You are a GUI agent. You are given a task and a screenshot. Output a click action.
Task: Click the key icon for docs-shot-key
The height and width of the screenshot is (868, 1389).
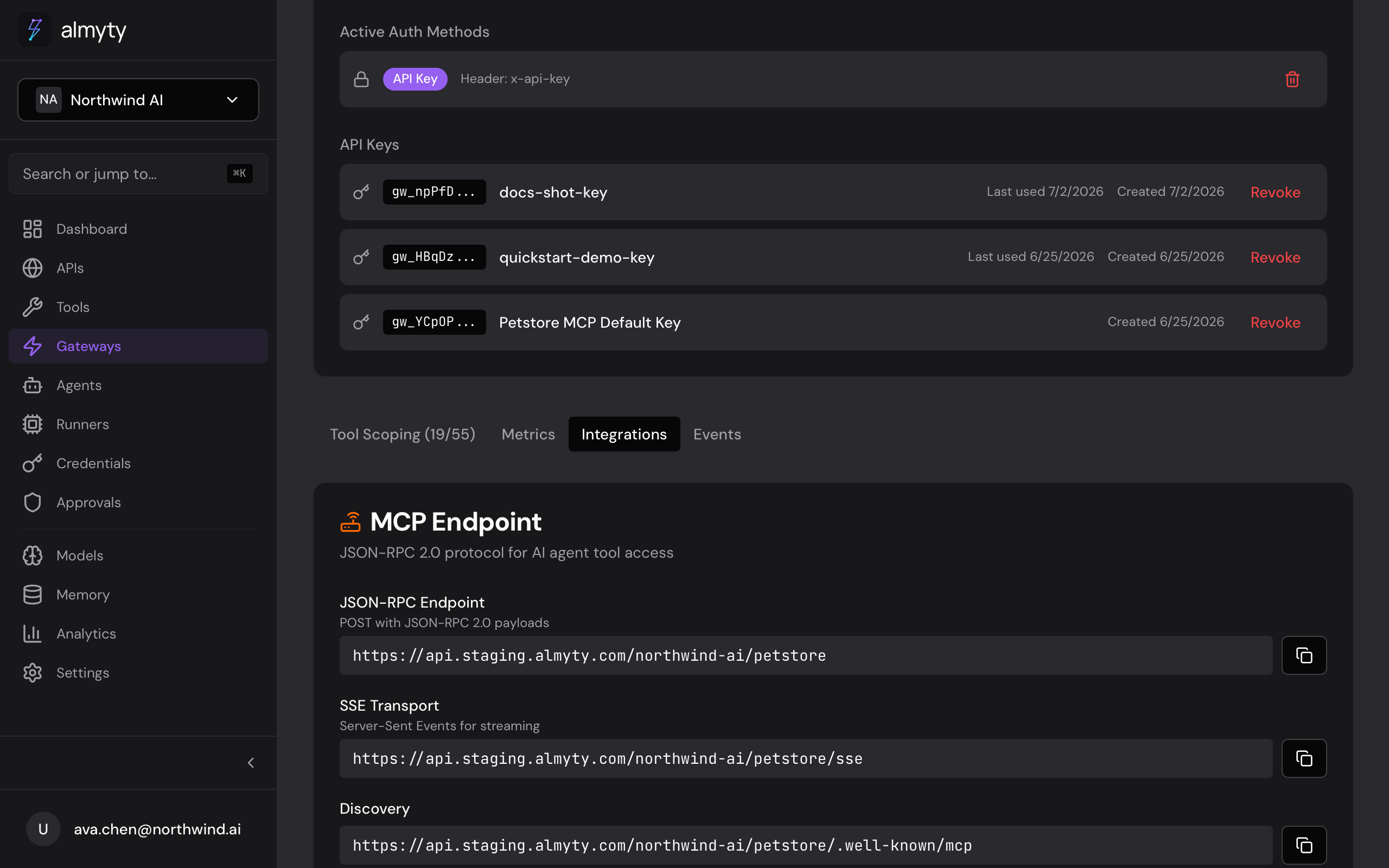pos(361,192)
